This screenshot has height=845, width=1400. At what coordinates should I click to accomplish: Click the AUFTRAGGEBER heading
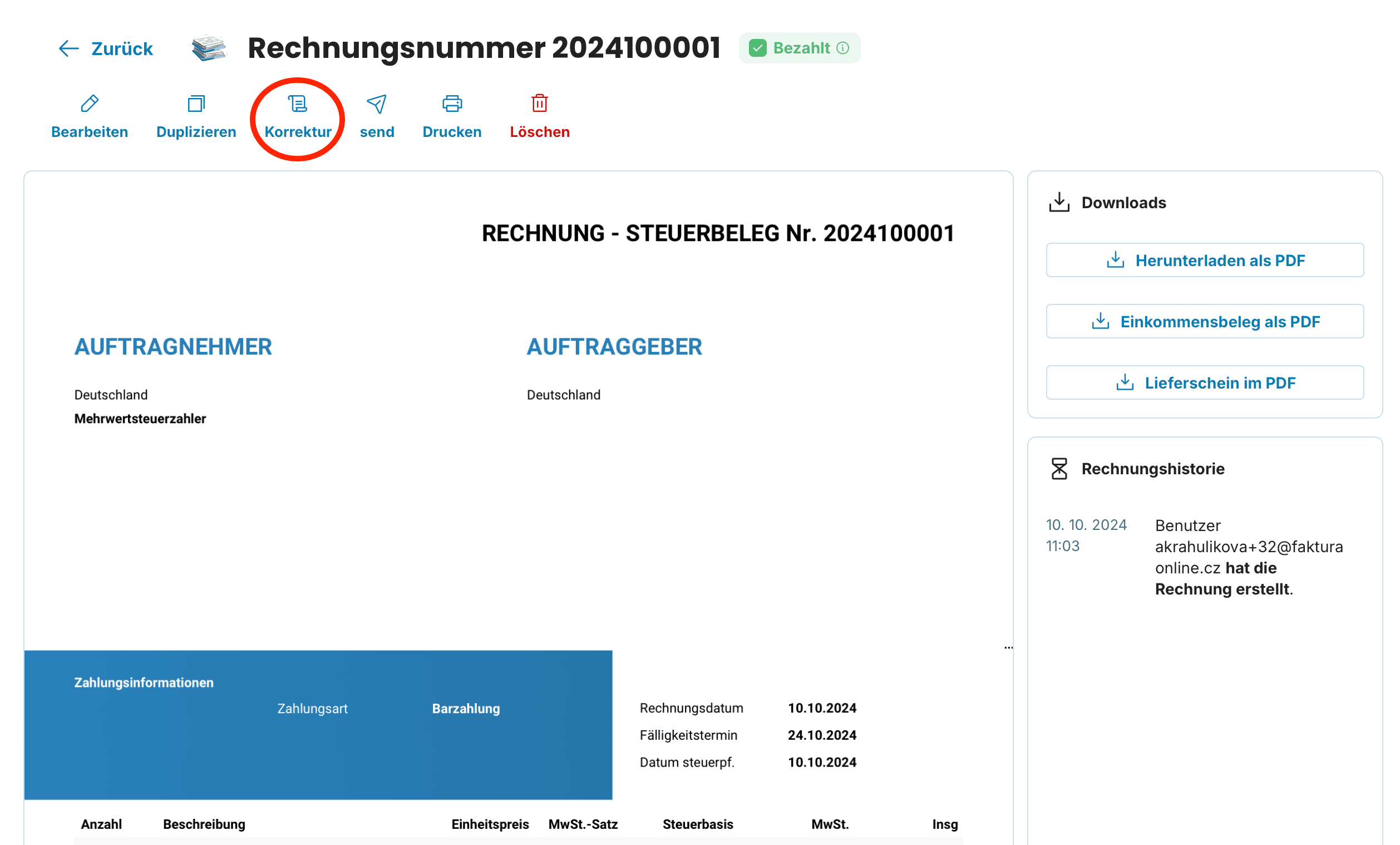point(614,347)
